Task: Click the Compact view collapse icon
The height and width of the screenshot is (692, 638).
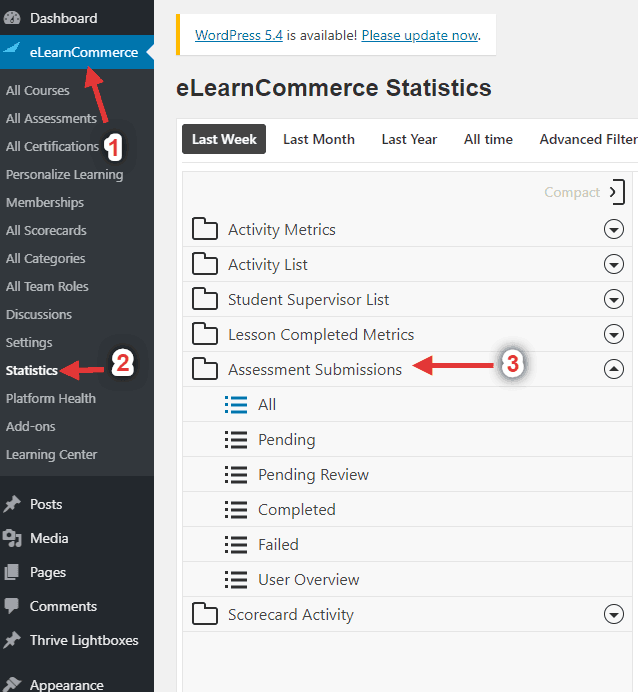Action: tap(617, 192)
